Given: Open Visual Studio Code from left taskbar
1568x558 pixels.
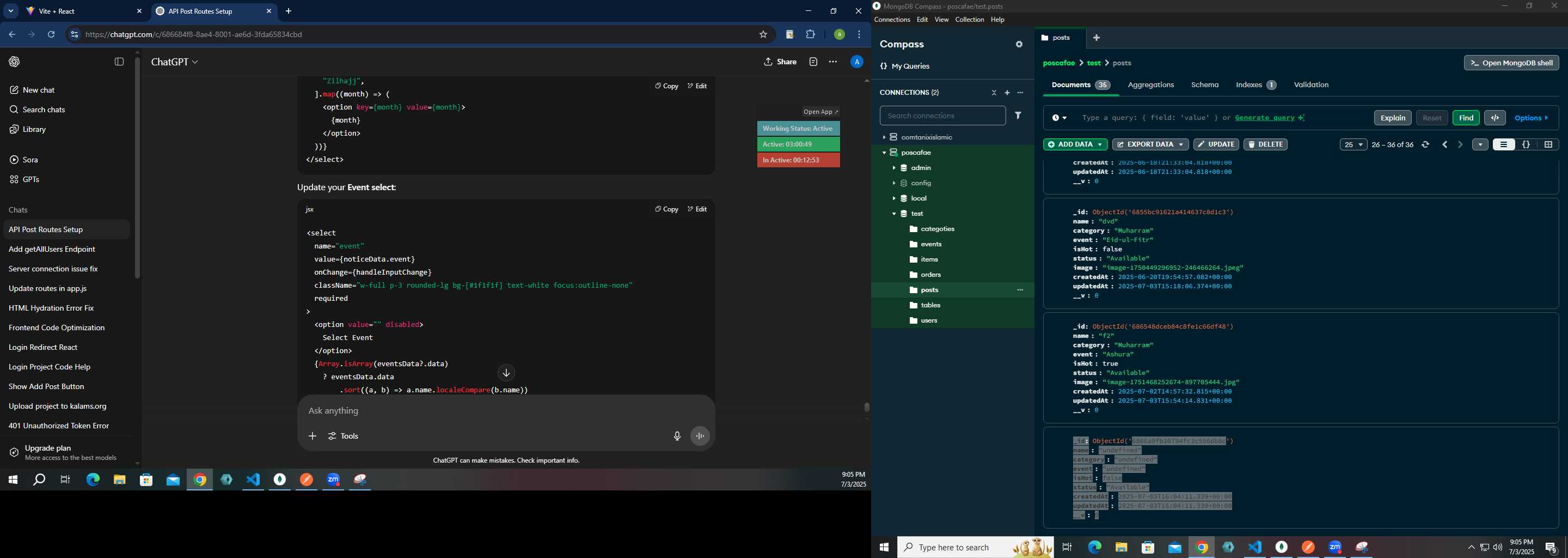Looking at the screenshot, I should (253, 480).
